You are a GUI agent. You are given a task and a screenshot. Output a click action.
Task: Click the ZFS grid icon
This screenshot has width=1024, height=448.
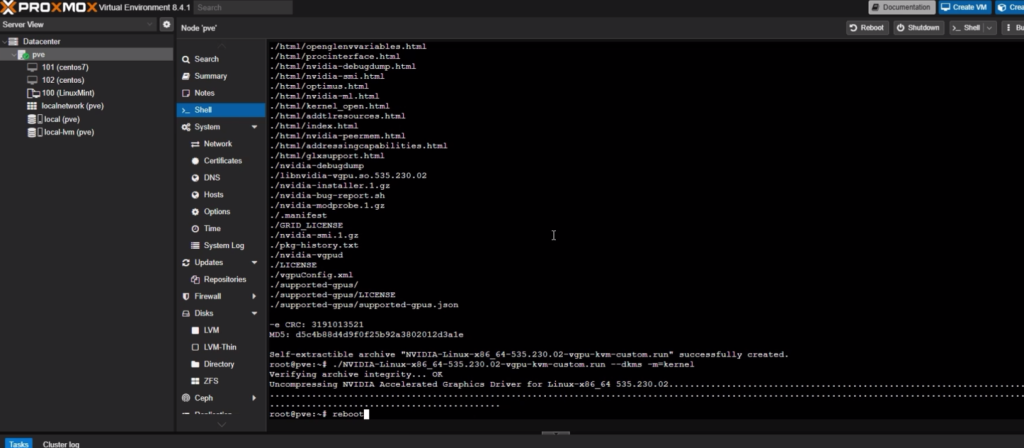[x=195, y=382]
